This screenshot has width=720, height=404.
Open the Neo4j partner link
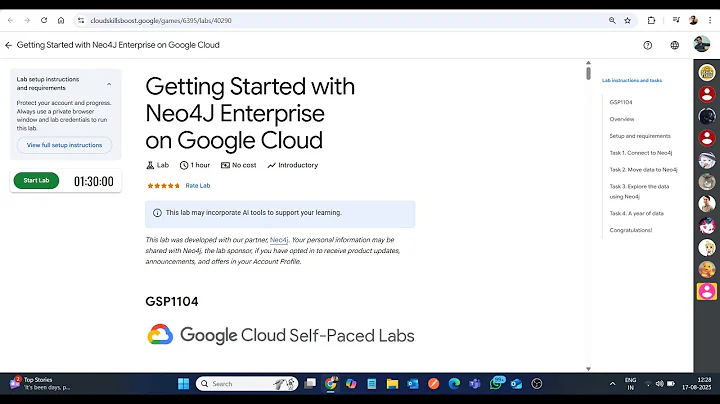click(x=279, y=240)
